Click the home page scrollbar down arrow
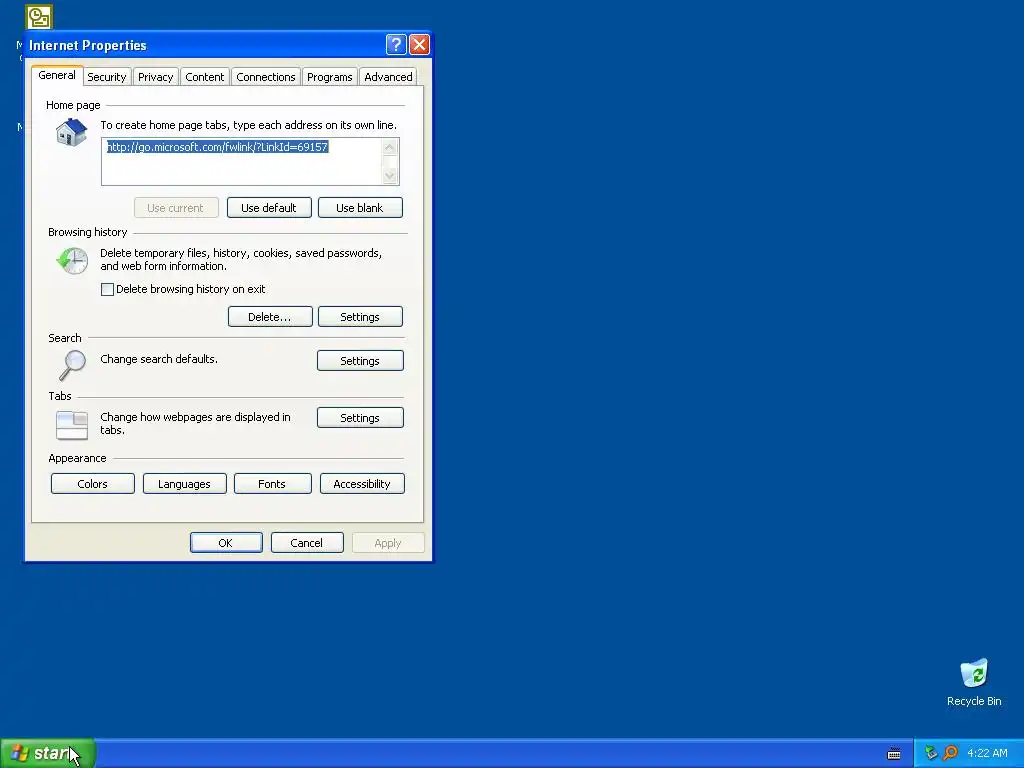1024x768 pixels. (x=390, y=176)
